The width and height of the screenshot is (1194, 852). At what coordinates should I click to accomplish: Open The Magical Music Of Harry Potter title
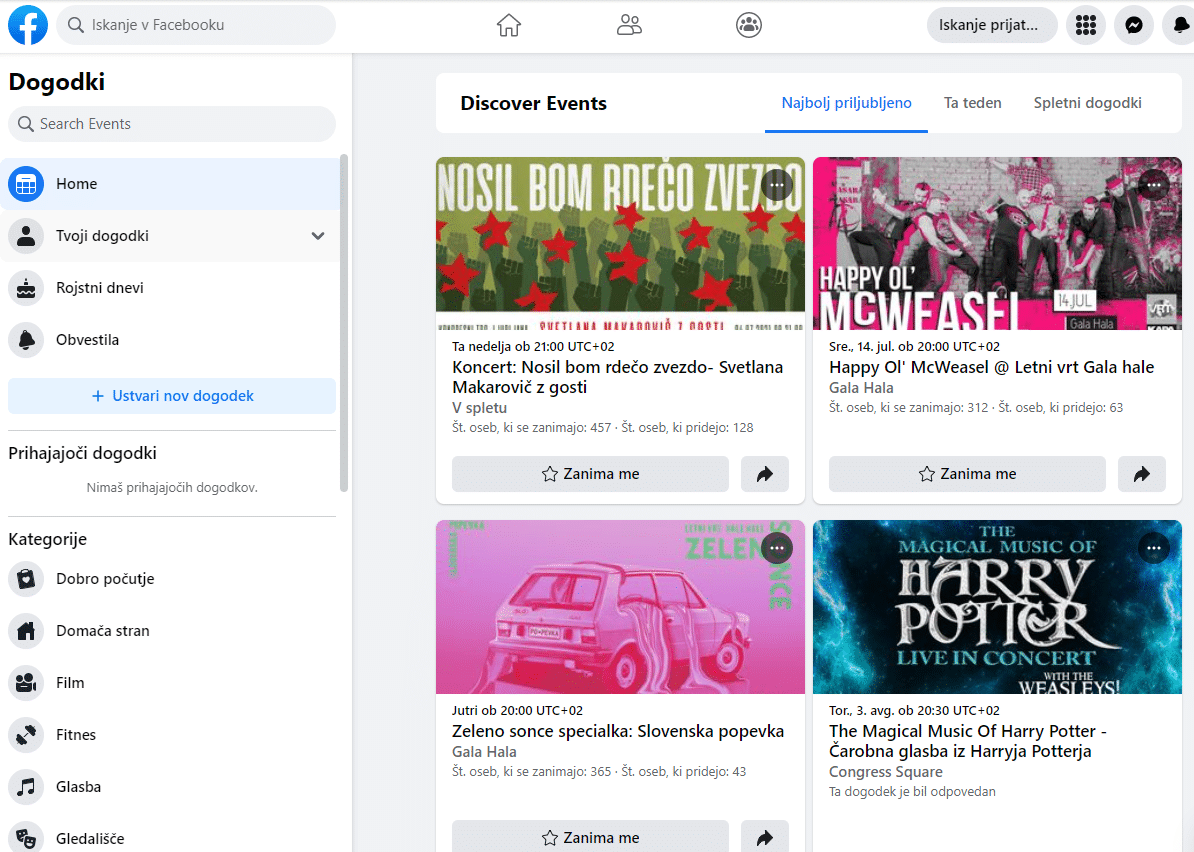[968, 741]
